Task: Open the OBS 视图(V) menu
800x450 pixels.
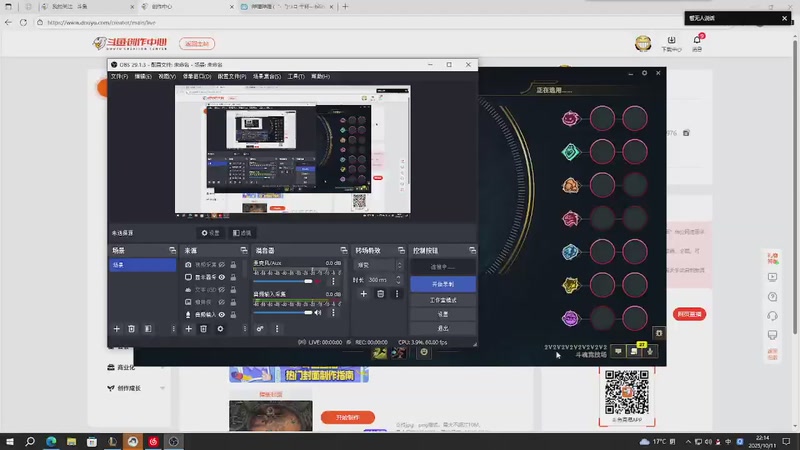Action: [x=167, y=77]
